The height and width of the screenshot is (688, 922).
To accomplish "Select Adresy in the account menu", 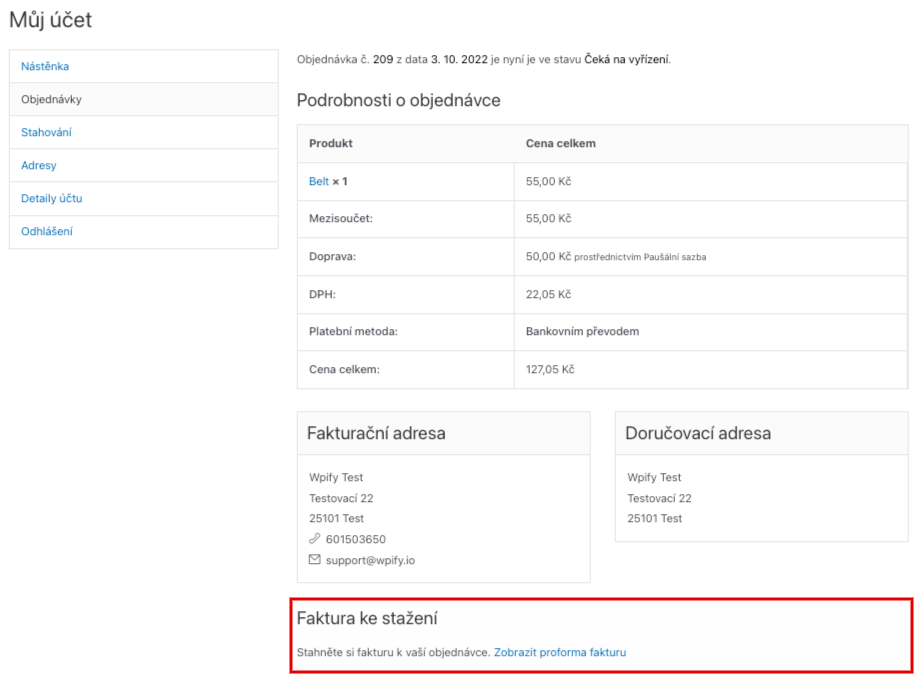I will tap(38, 165).
